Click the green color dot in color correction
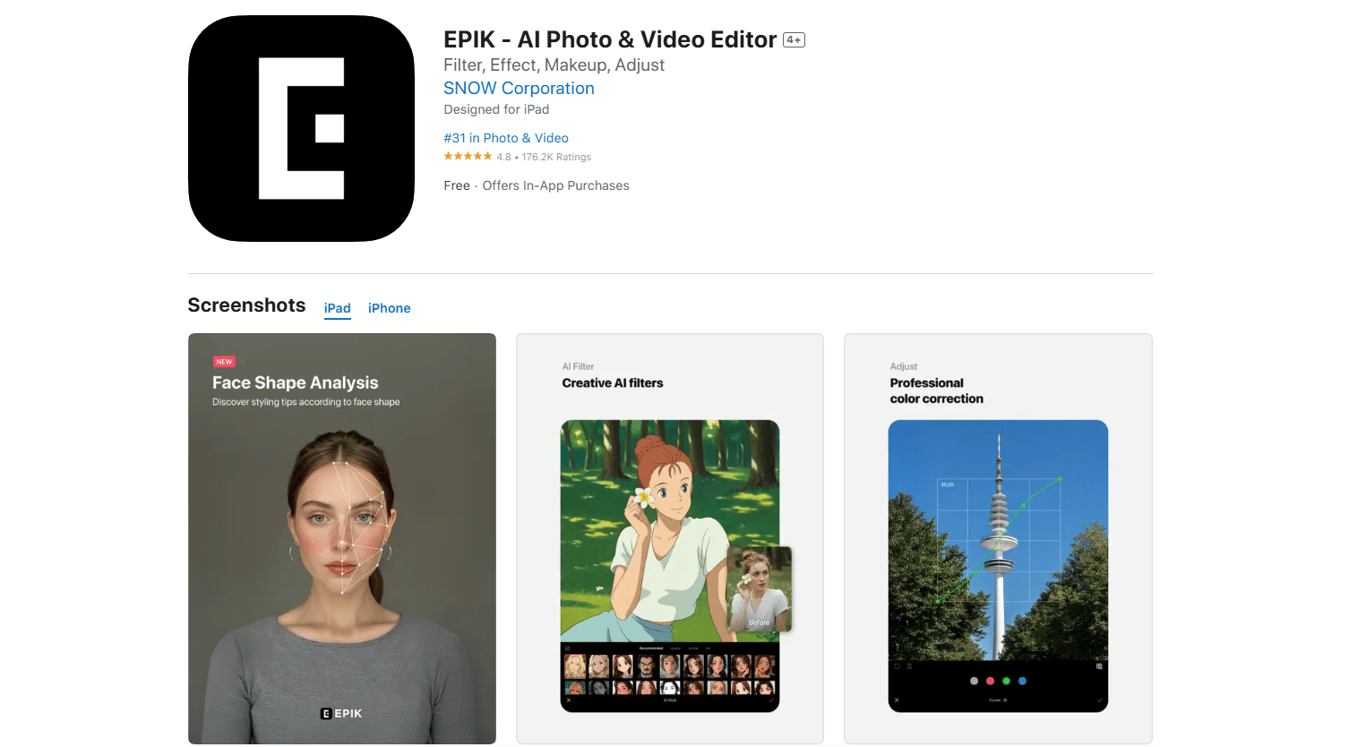1366x747 pixels. (x=1006, y=681)
